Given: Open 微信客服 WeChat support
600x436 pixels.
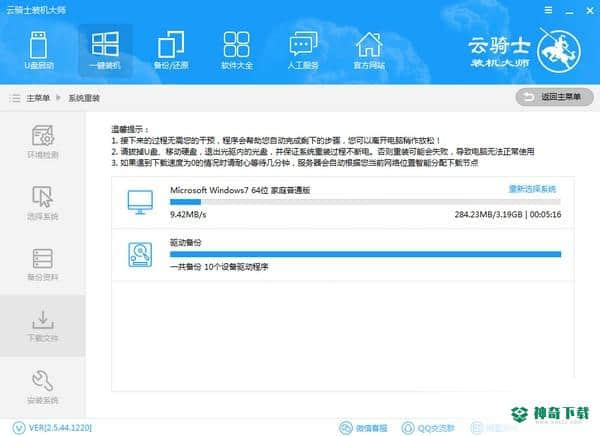Looking at the screenshot, I should pos(363,428).
